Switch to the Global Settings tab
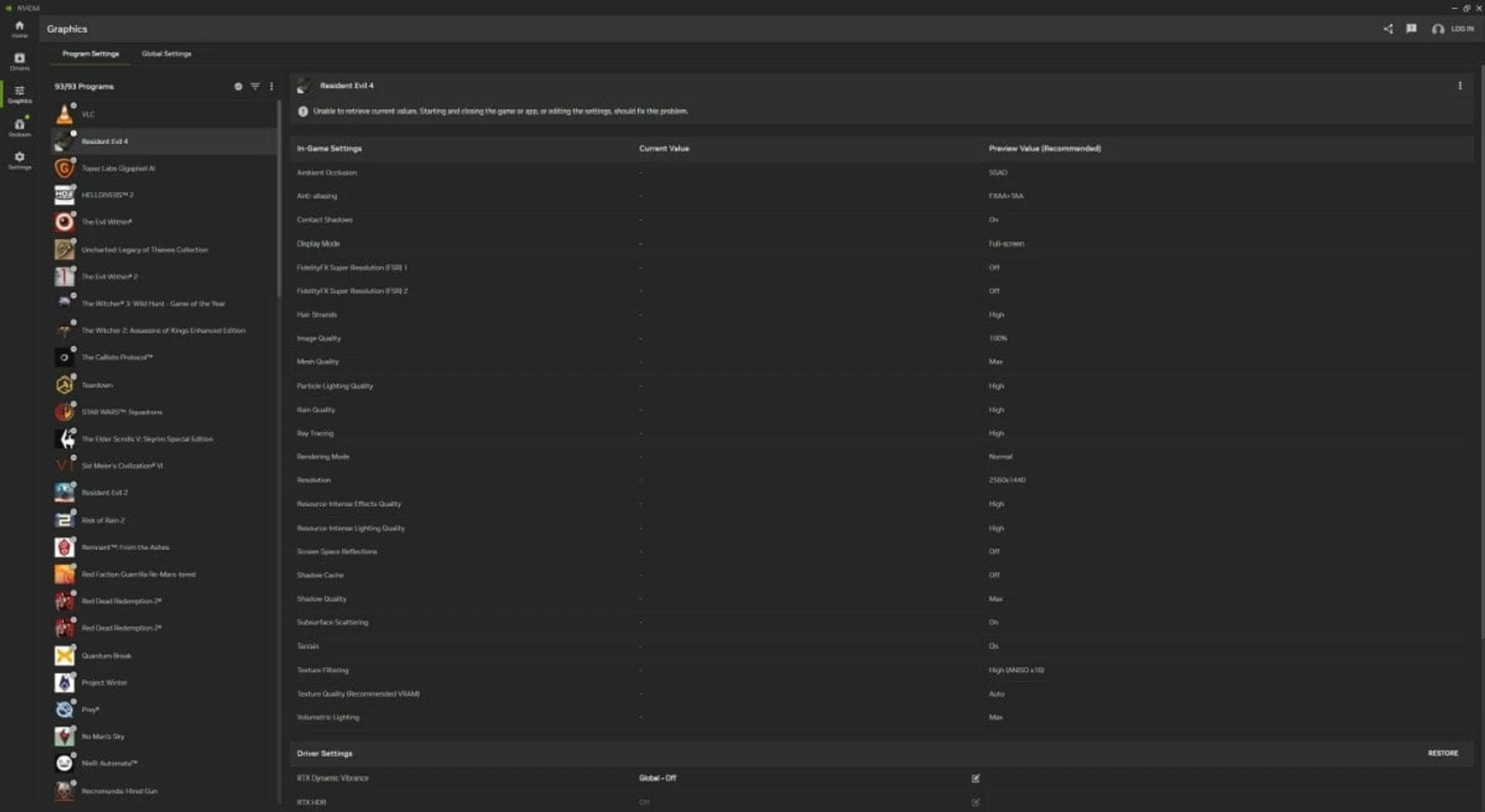 point(166,53)
